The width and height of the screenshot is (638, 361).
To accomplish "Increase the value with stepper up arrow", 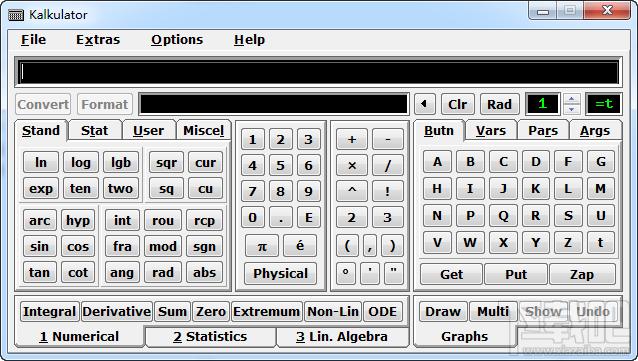I will [572, 99].
